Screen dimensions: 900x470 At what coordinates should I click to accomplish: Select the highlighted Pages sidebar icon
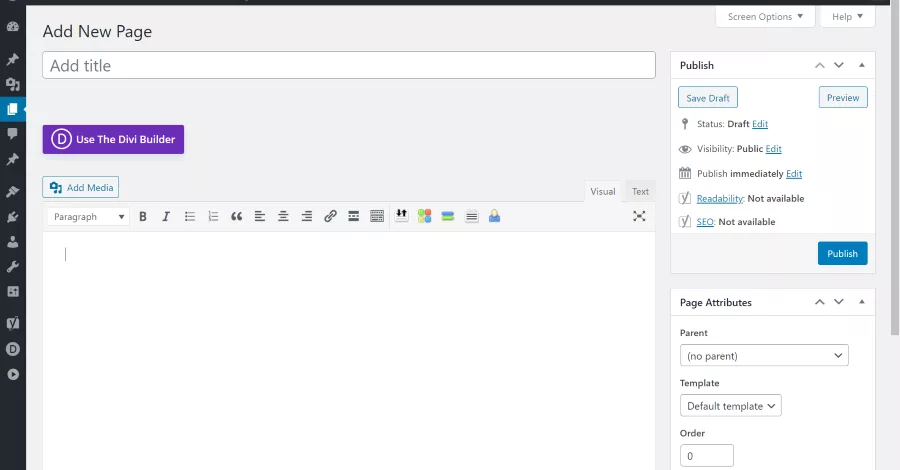tap(13, 109)
